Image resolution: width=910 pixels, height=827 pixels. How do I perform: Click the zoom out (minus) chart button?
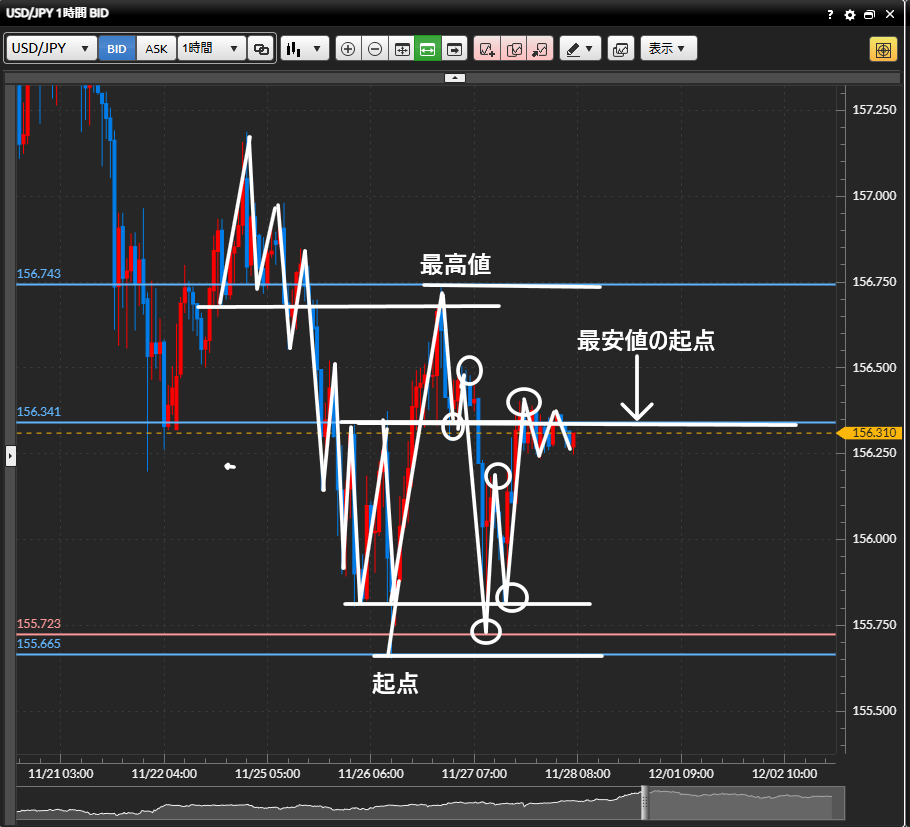point(375,49)
